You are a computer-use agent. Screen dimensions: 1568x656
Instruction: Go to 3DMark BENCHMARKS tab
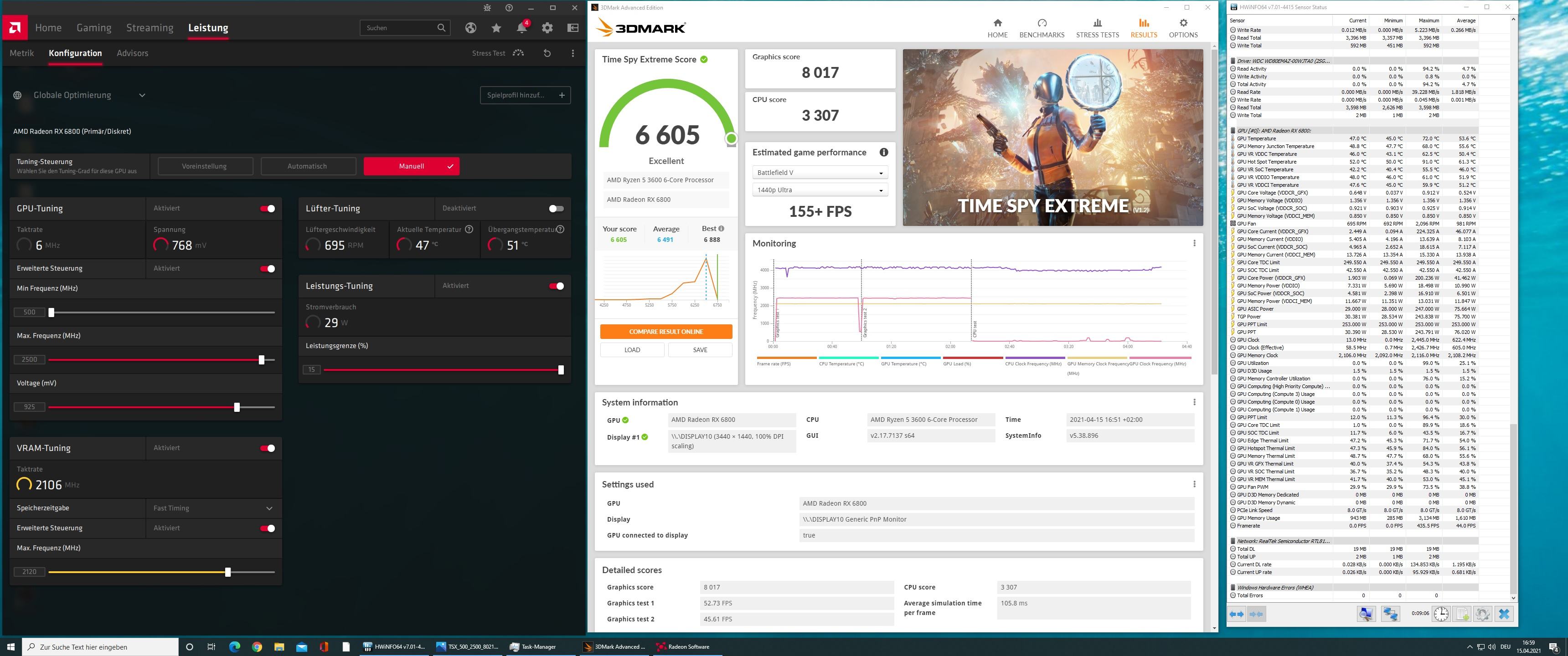1042,29
